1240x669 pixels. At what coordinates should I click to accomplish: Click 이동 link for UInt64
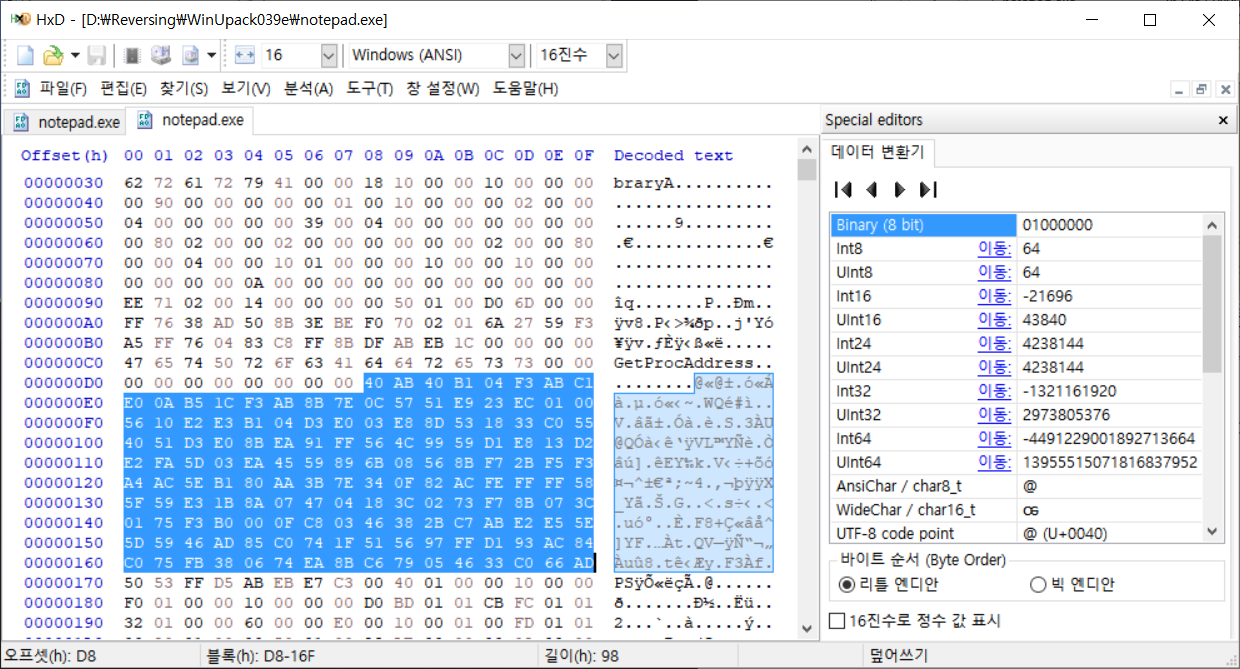point(994,462)
